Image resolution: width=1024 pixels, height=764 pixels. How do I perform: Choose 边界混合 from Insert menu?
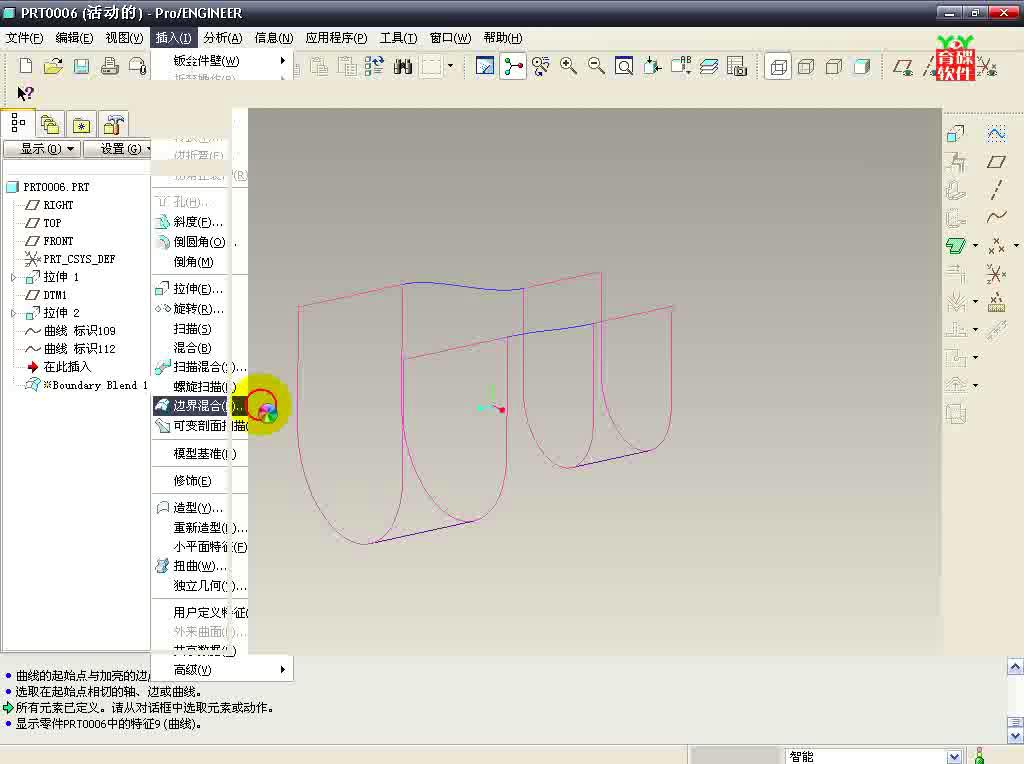[200, 406]
